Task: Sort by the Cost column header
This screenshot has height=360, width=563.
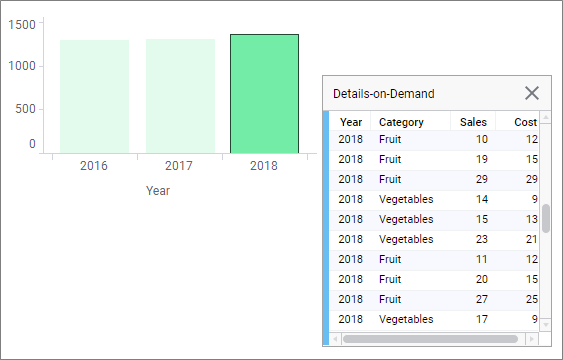Action: [x=518, y=122]
